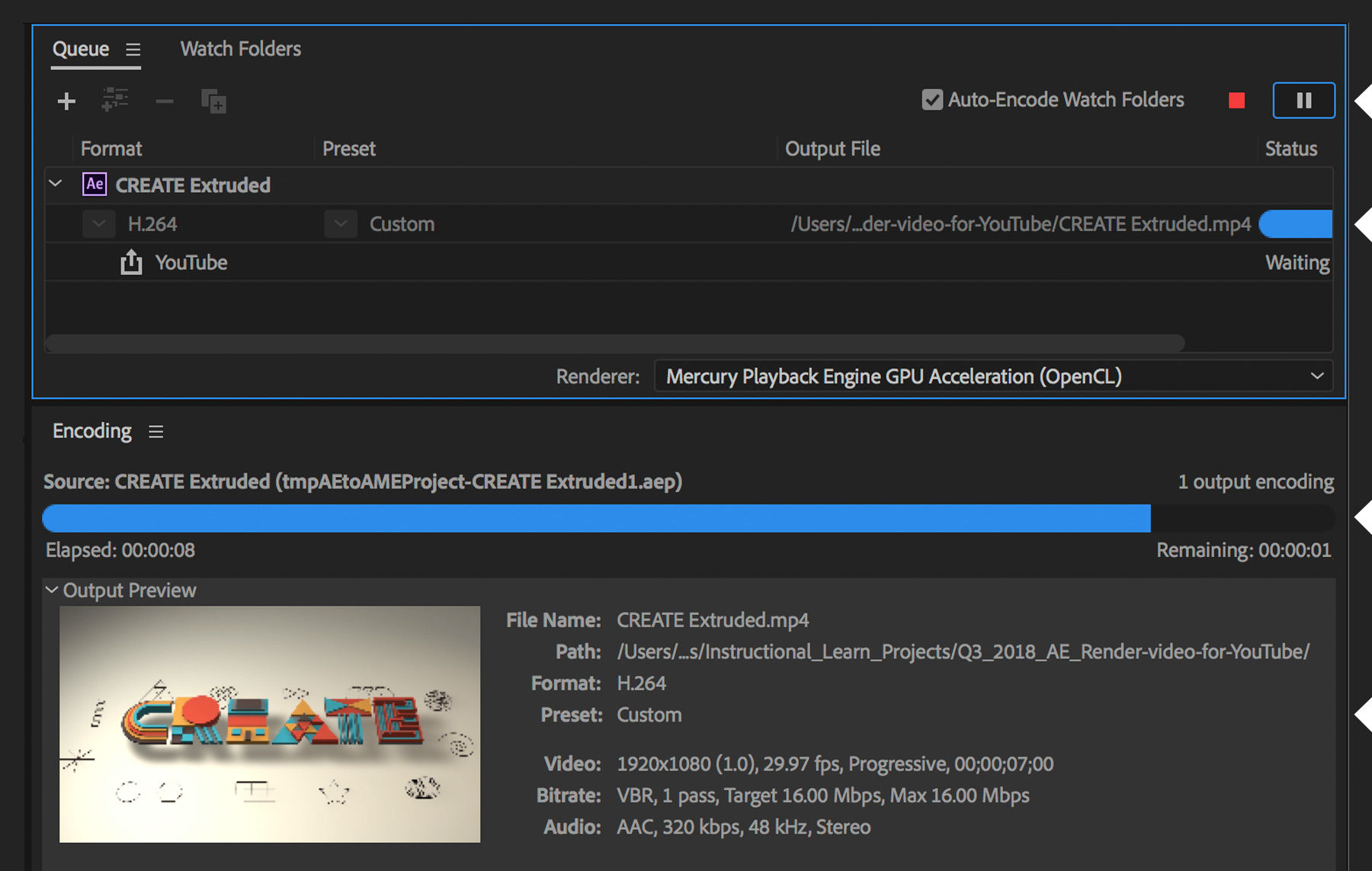Image resolution: width=1372 pixels, height=871 pixels.
Task: Click the Add Output icon in the toolbar
Action: (114, 100)
